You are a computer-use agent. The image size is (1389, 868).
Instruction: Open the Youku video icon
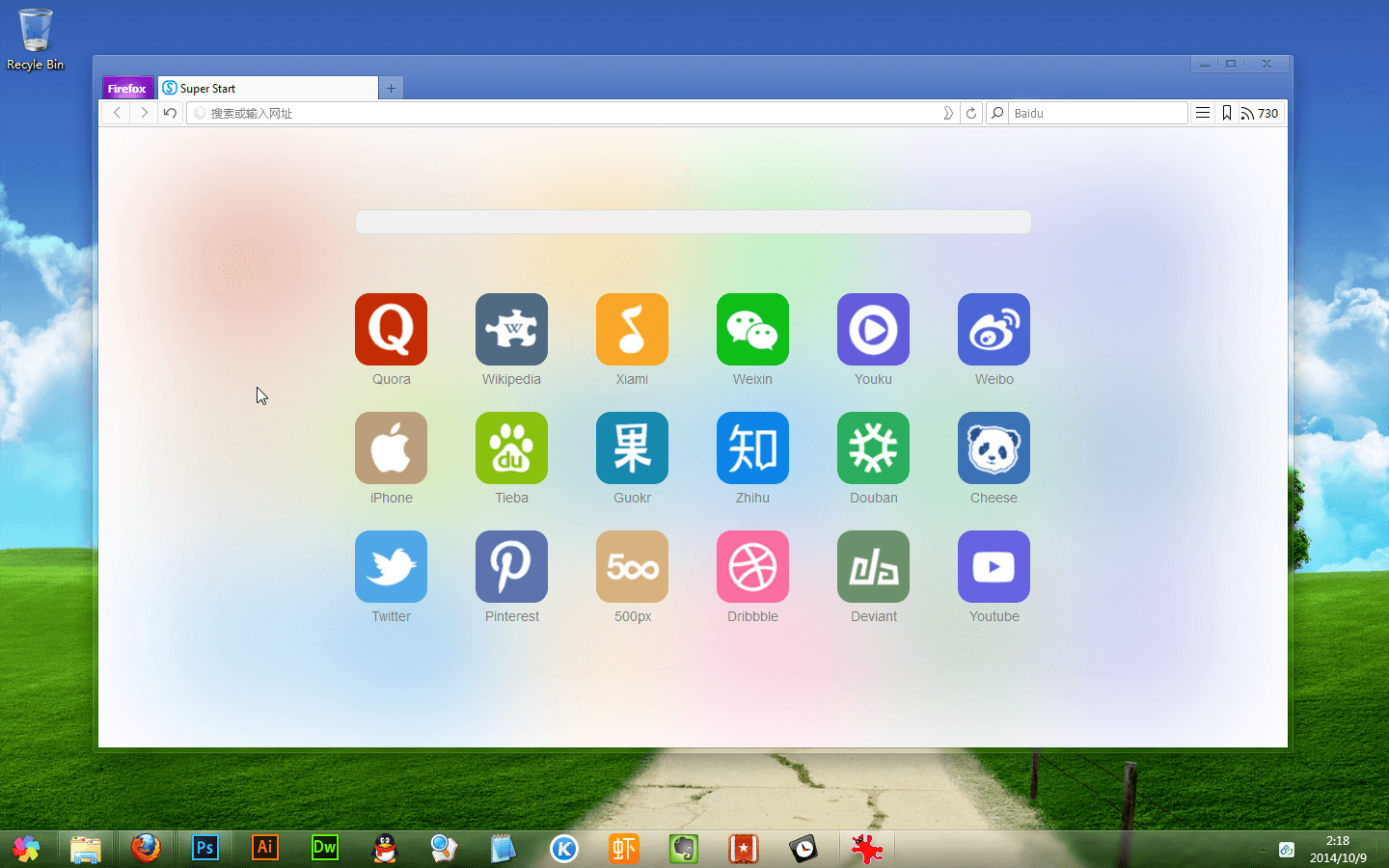(x=873, y=329)
